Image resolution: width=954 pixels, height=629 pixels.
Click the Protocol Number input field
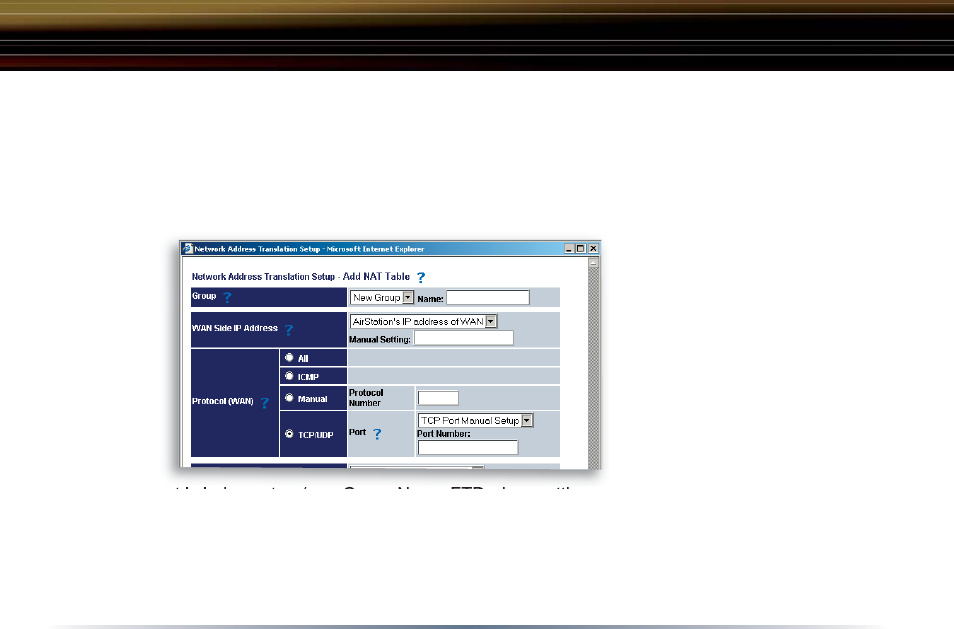click(438, 398)
